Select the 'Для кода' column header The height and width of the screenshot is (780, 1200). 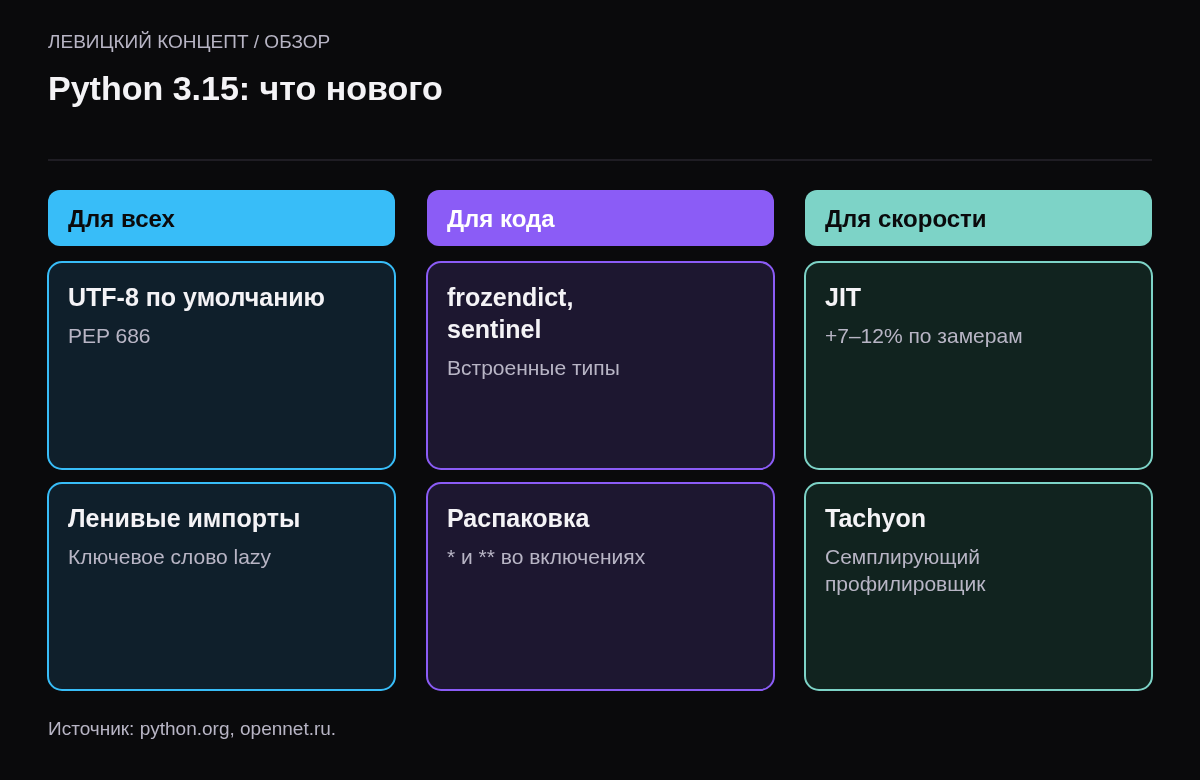[x=600, y=218]
